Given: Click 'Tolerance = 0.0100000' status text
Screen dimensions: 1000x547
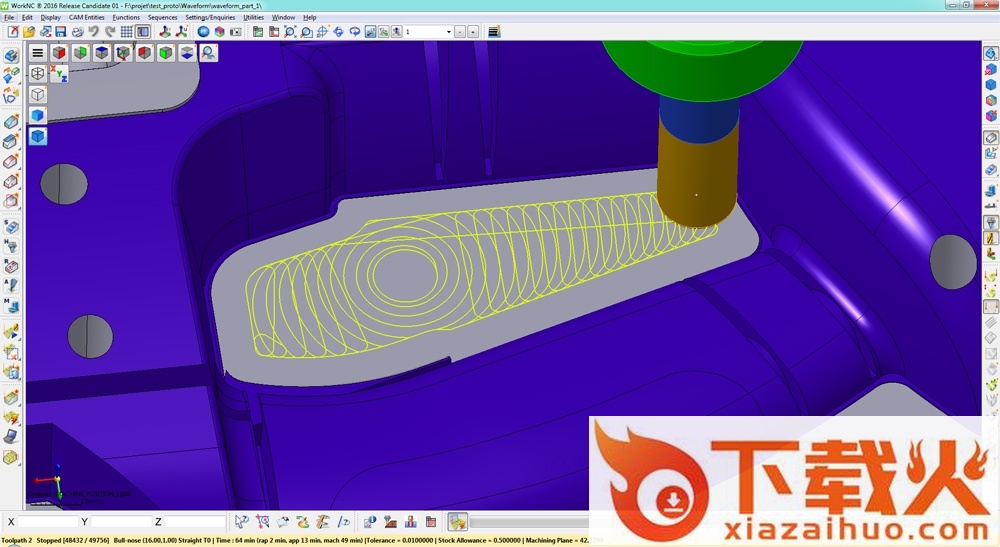Looking at the screenshot, I should [x=399, y=541].
